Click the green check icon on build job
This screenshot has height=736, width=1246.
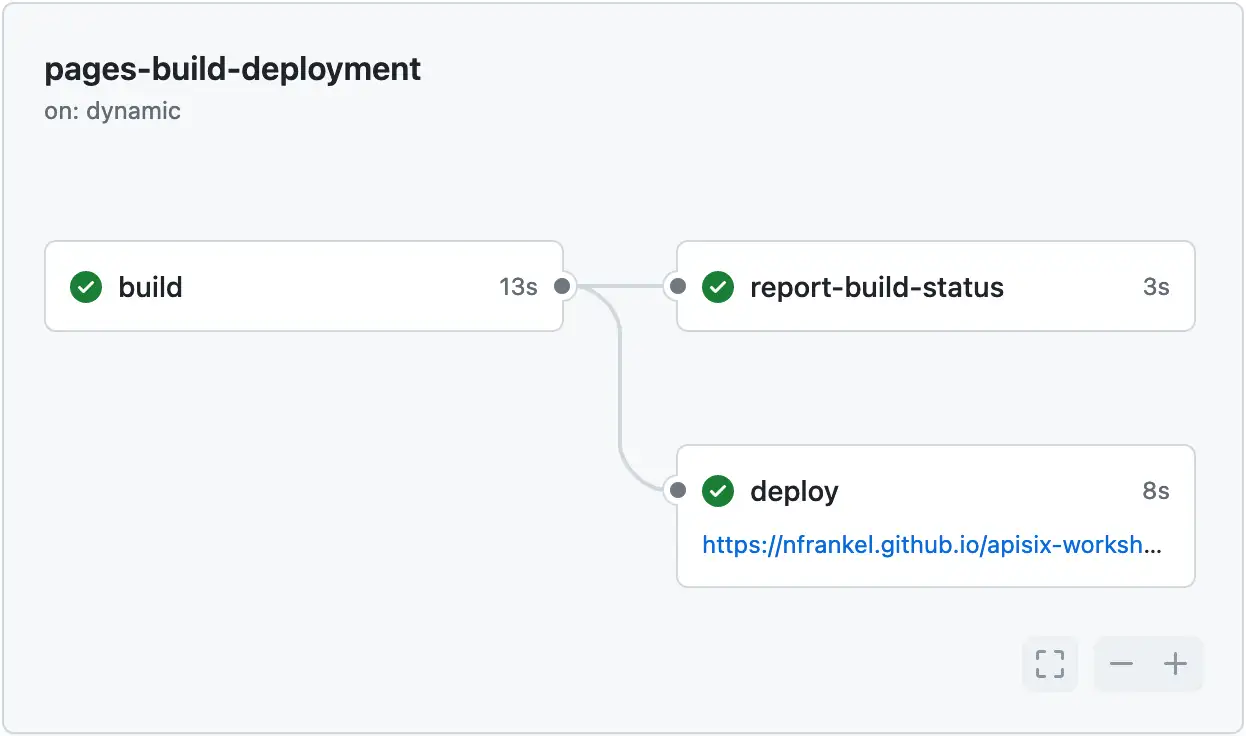[x=85, y=287]
